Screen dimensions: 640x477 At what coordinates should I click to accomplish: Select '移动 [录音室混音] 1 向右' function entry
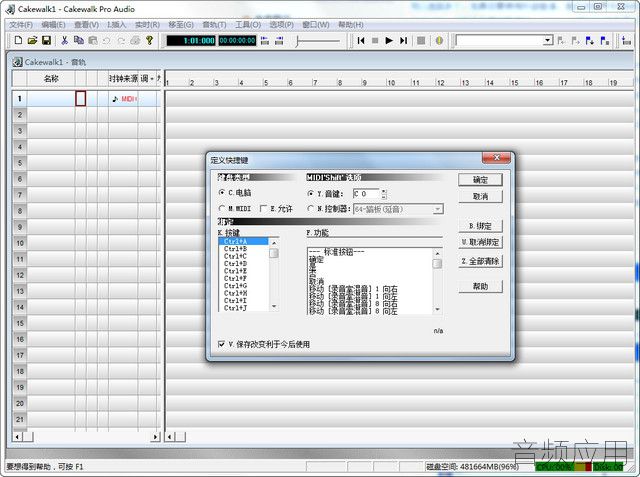[x=353, y=289]
